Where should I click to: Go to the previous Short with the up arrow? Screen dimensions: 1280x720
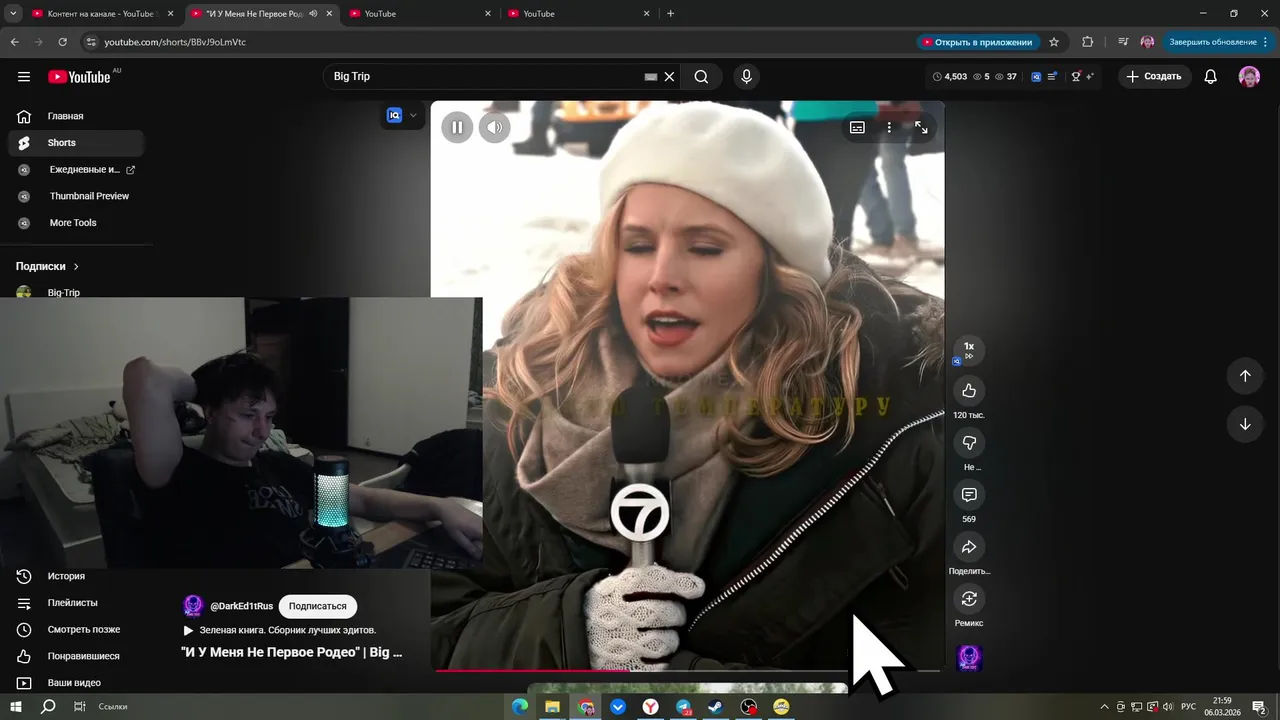pos(1245,376)
